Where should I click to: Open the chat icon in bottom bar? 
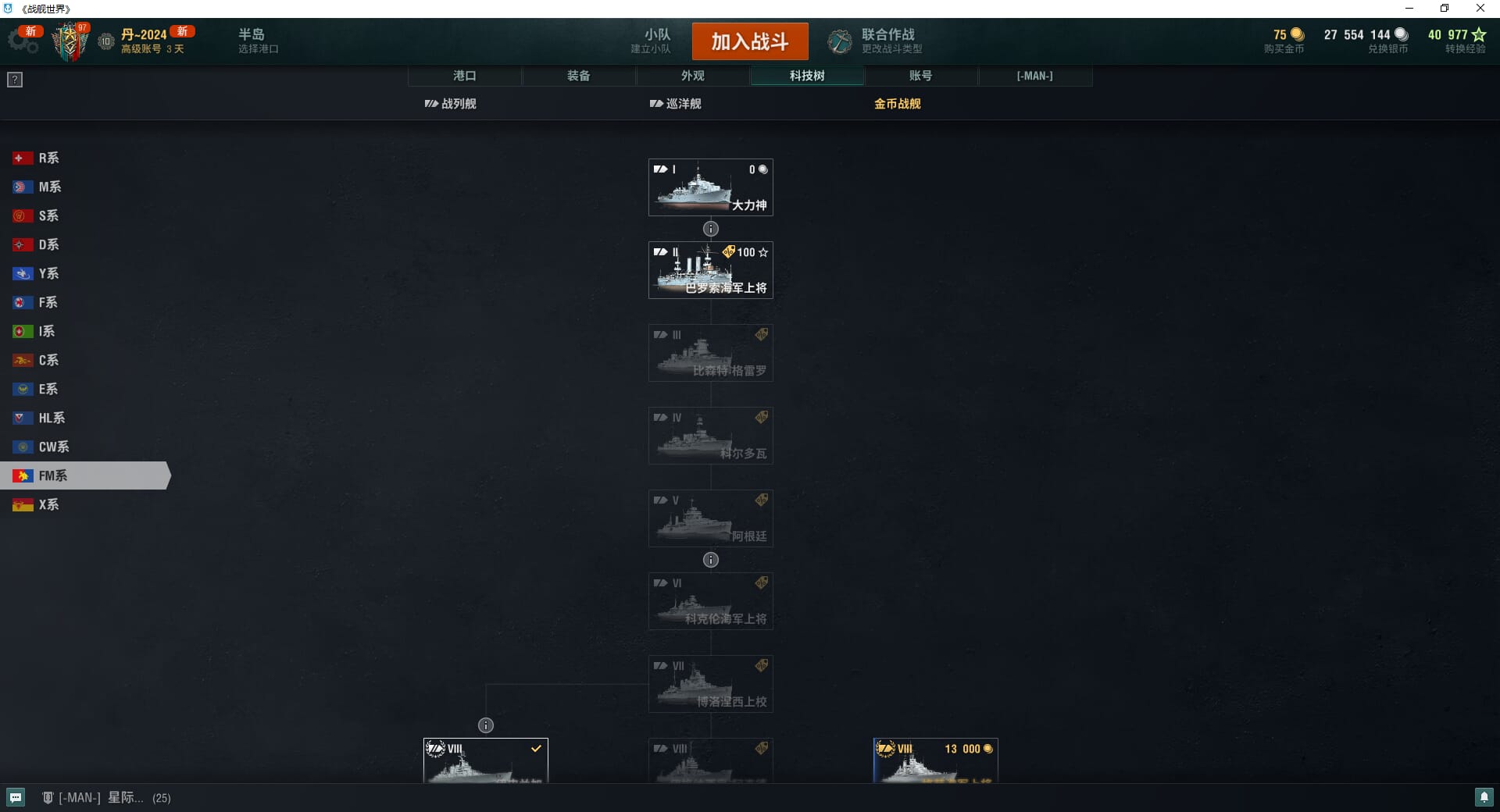click(x=16, y=797)
